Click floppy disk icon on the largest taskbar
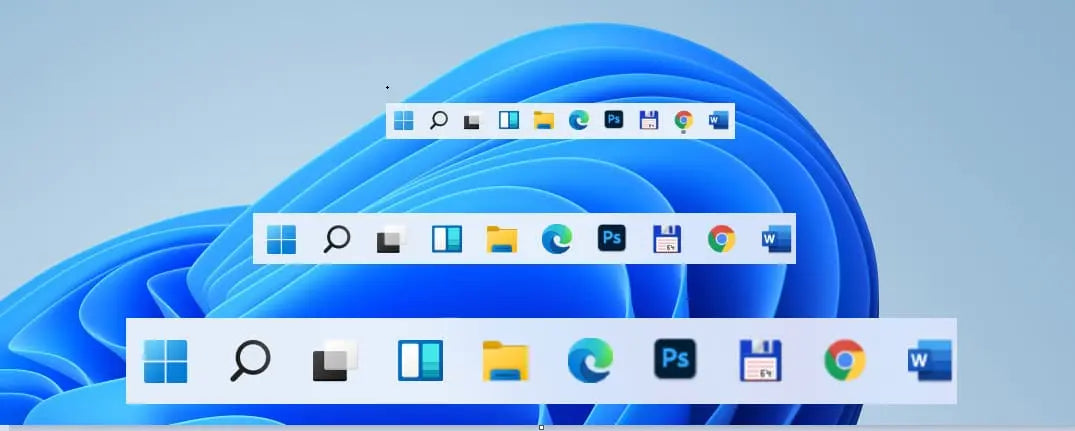The width and height of the screenshot is (1075, 431). click(760, 361)
